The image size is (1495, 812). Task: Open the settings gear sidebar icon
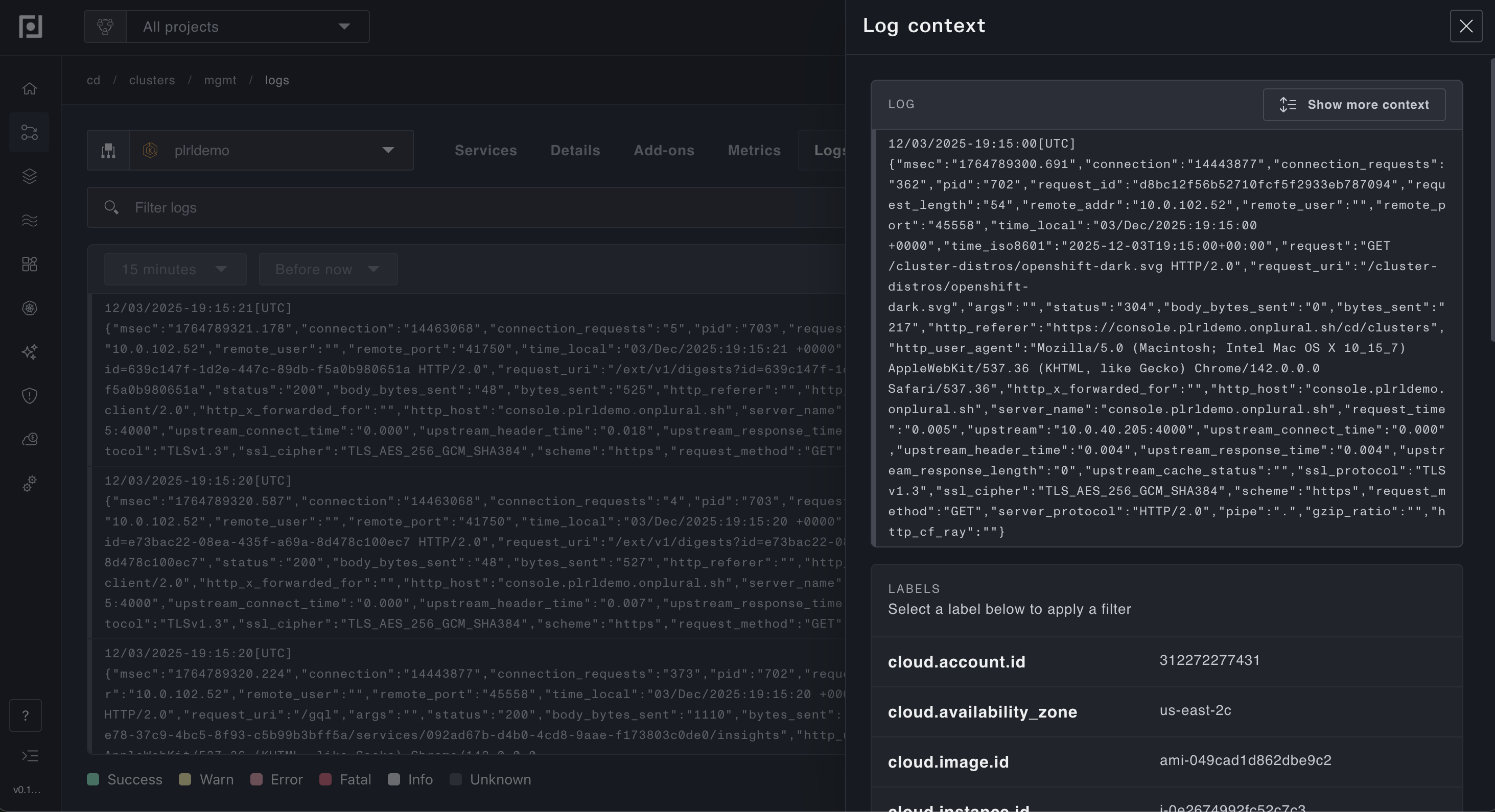(x=30, y=483)
